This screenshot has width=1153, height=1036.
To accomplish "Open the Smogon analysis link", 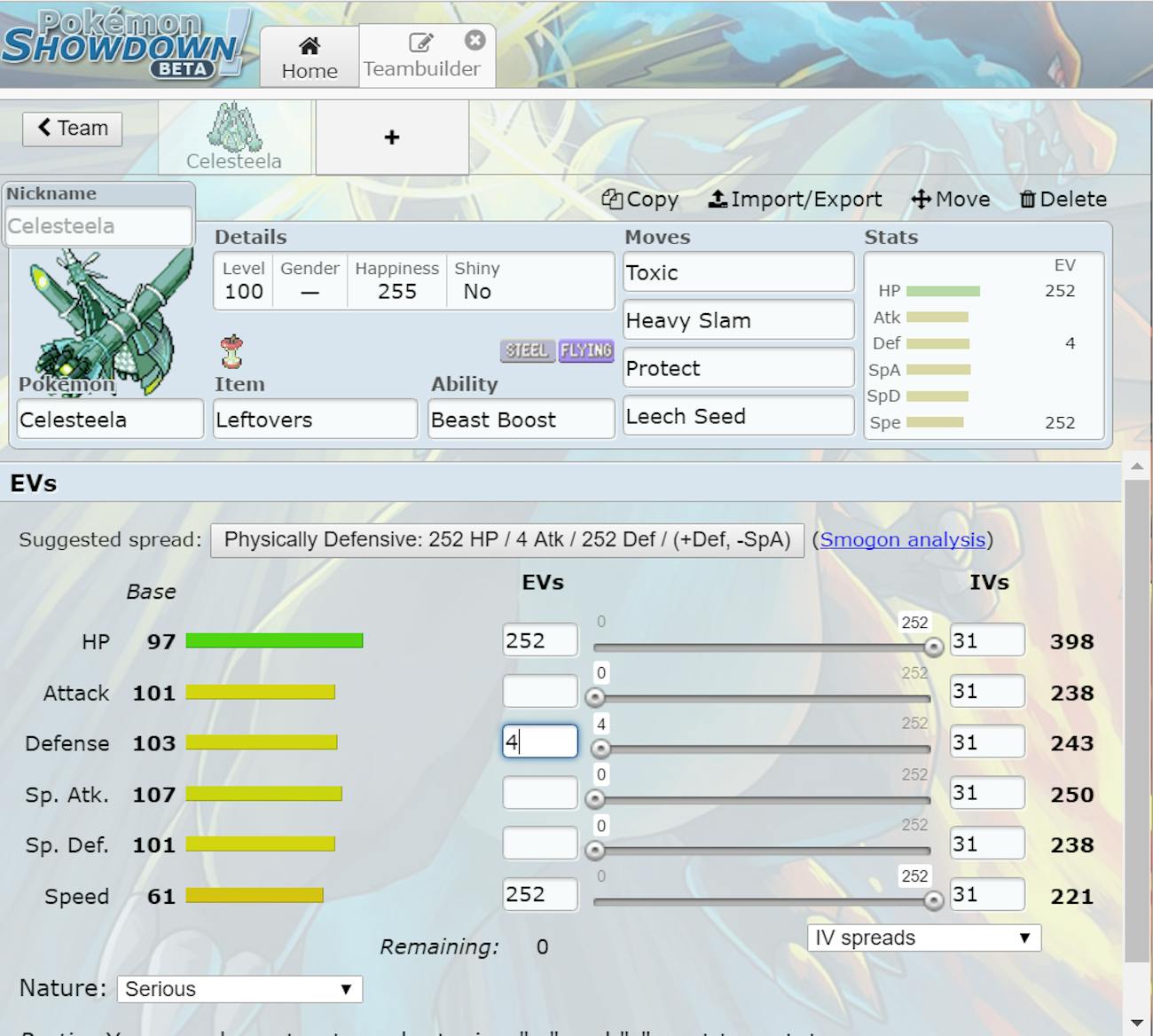I will click(902, 539).
